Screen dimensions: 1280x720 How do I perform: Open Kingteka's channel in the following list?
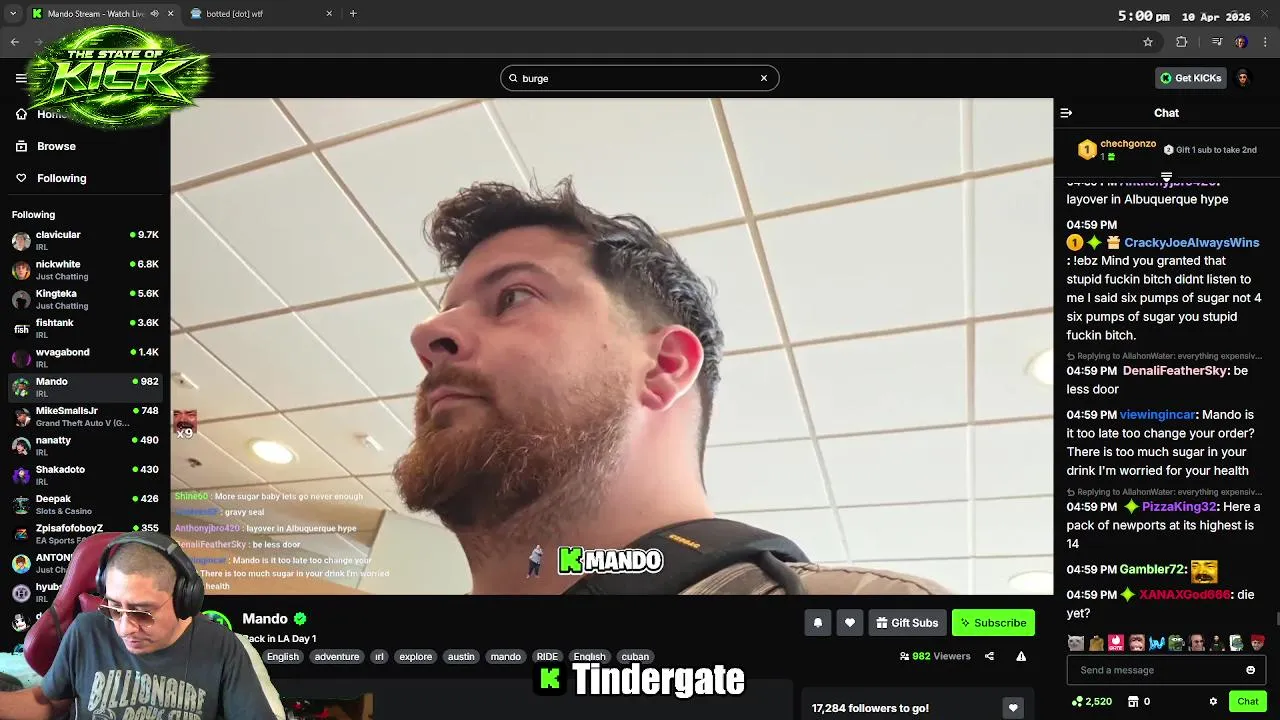click(85, 299)
